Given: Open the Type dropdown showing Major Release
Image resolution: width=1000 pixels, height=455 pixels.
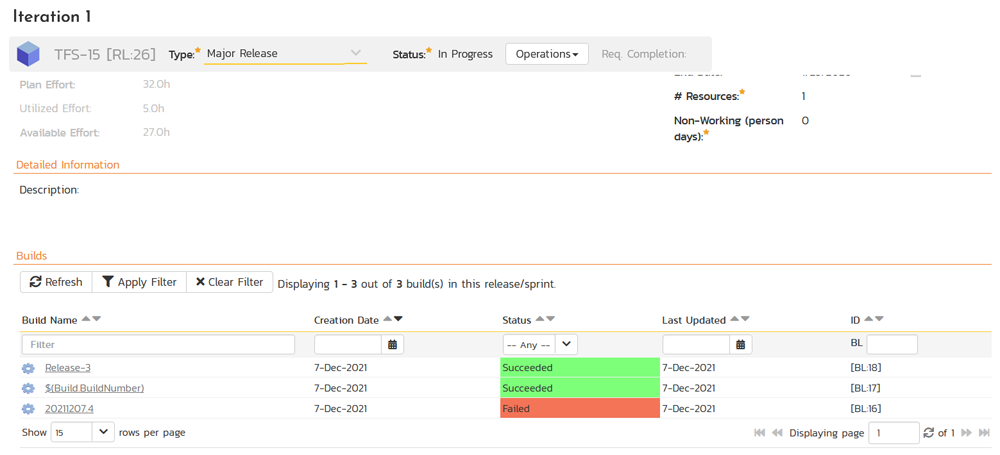Looking at the screenshot, I should point(285,54).
